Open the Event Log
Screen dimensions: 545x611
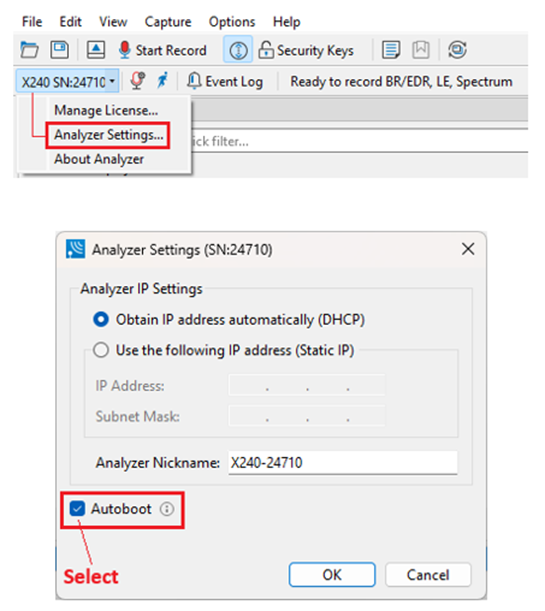(225, 81)
